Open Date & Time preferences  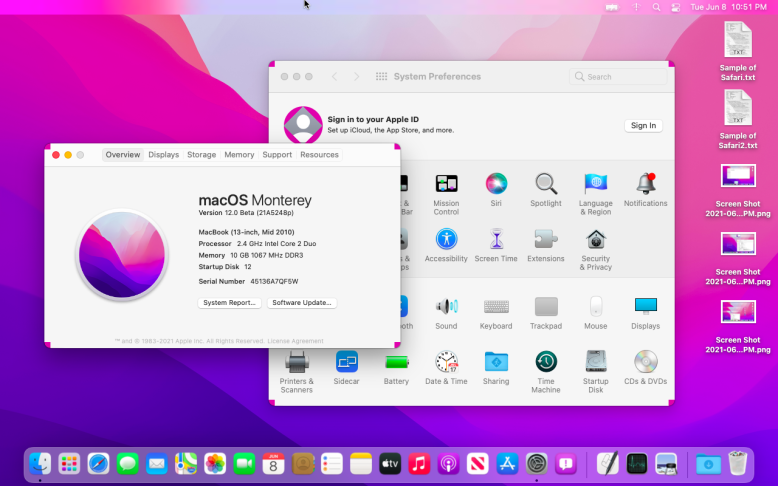coord(446,362)
